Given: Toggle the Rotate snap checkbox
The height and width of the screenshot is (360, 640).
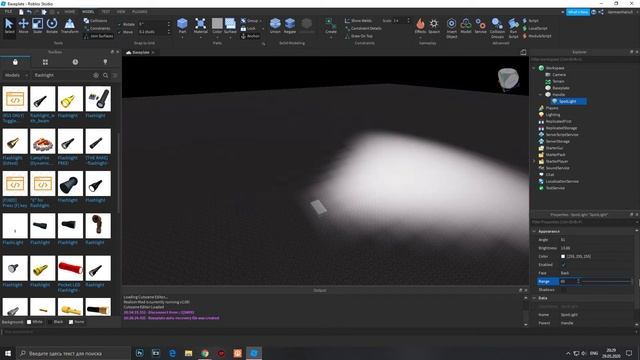Looking at the screenshot, I should 120,24.
